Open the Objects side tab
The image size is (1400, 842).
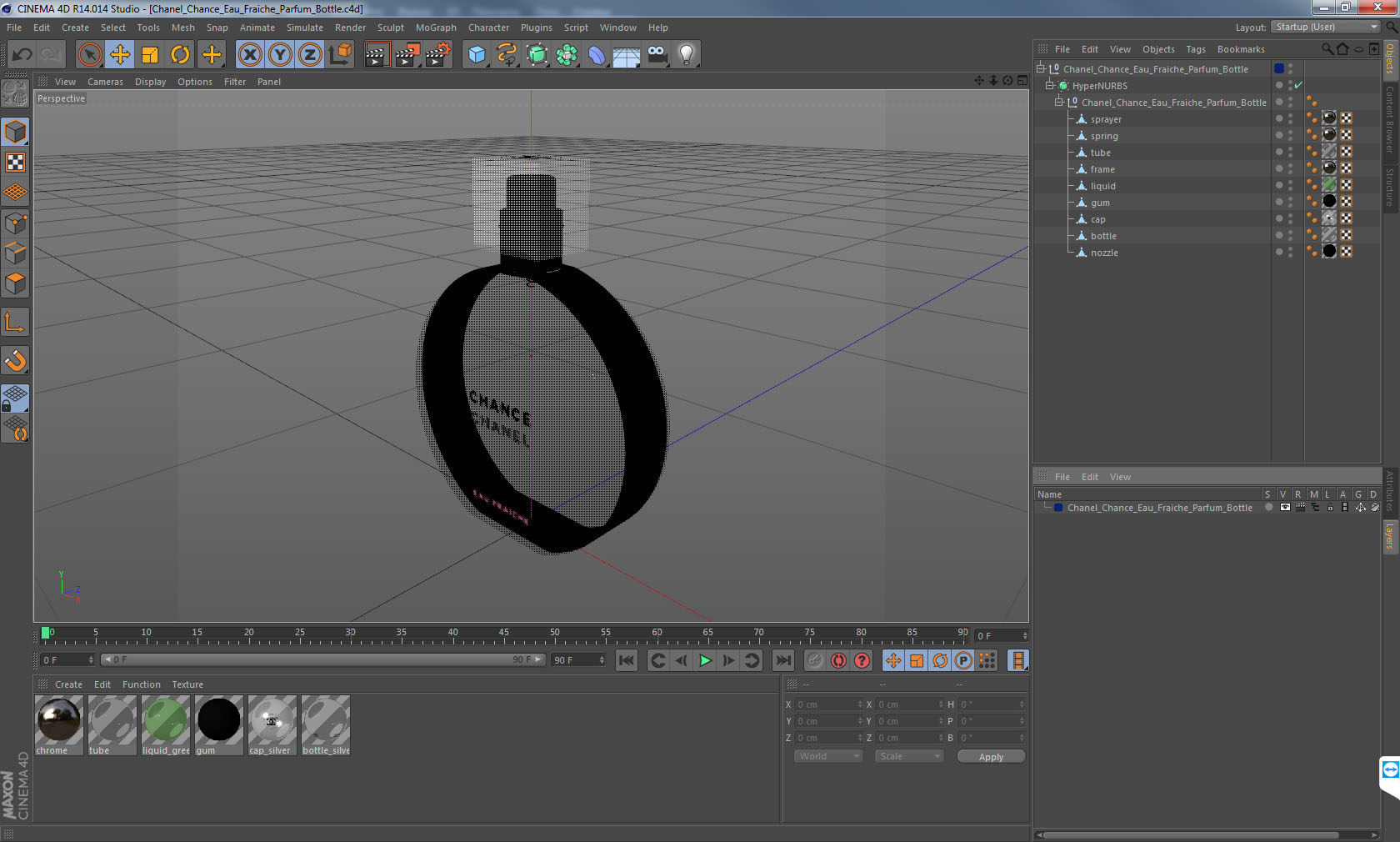click(1390, 58)
